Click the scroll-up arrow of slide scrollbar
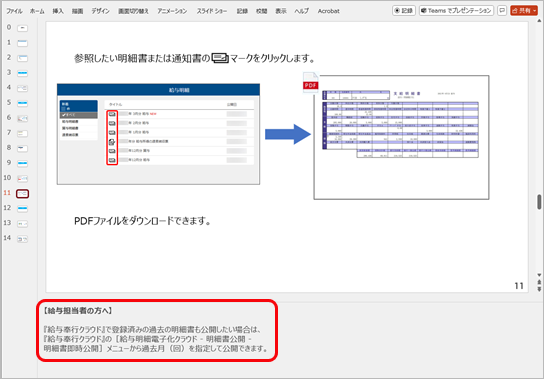 539,21
